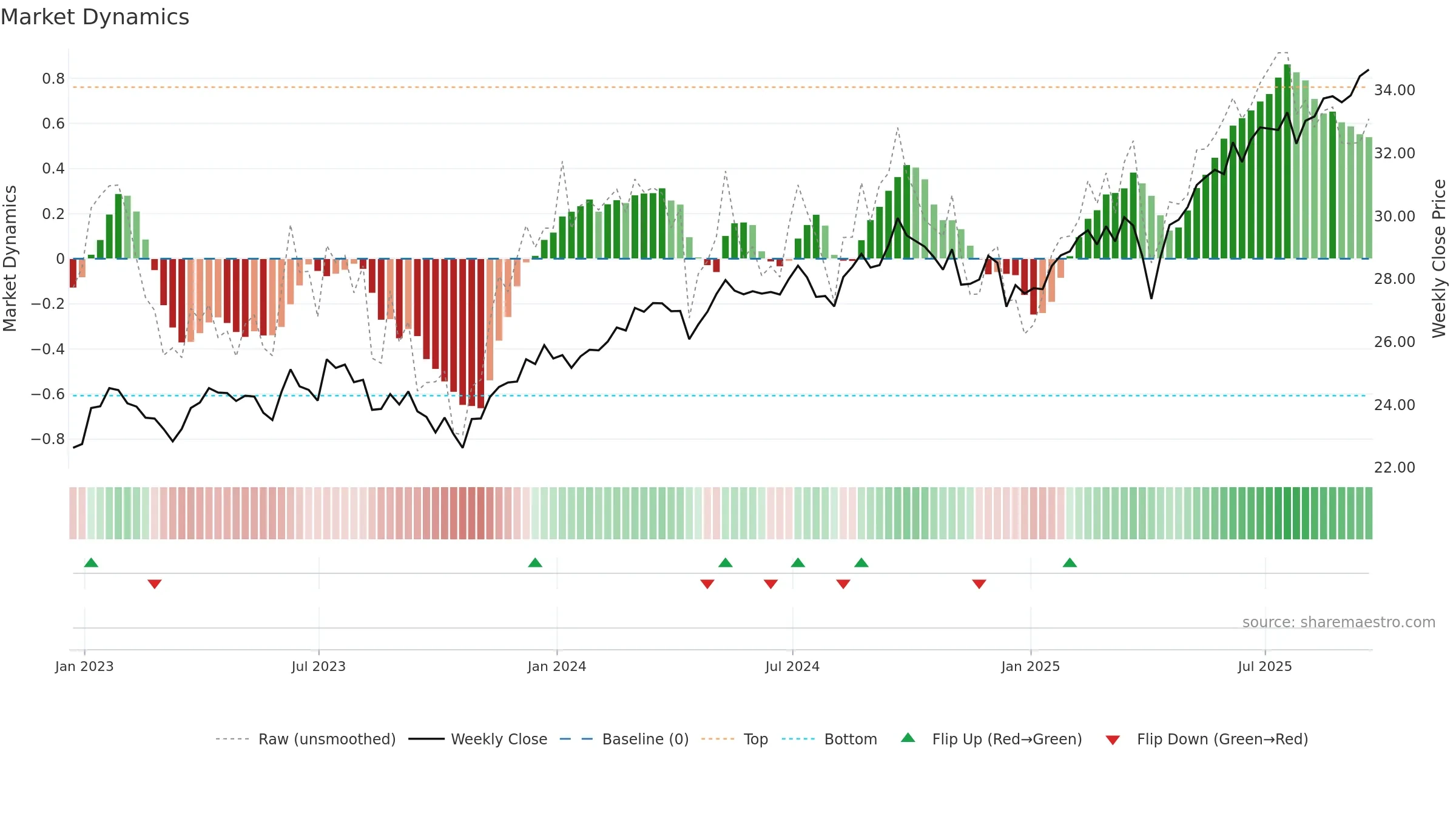Click the deepest dark red bar in late 2023
The image size is (1456, 819).
point(480,333)
